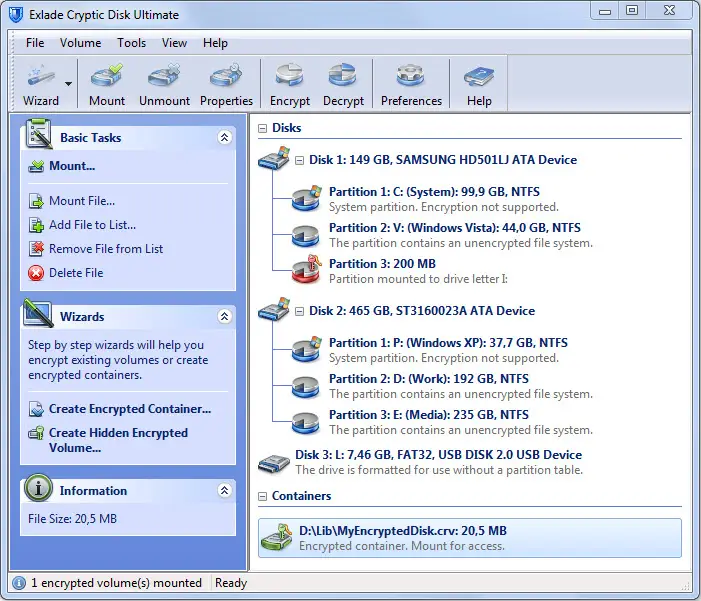Maximize the Exlade Cryptic Disk window

click(x=632, y=10)
